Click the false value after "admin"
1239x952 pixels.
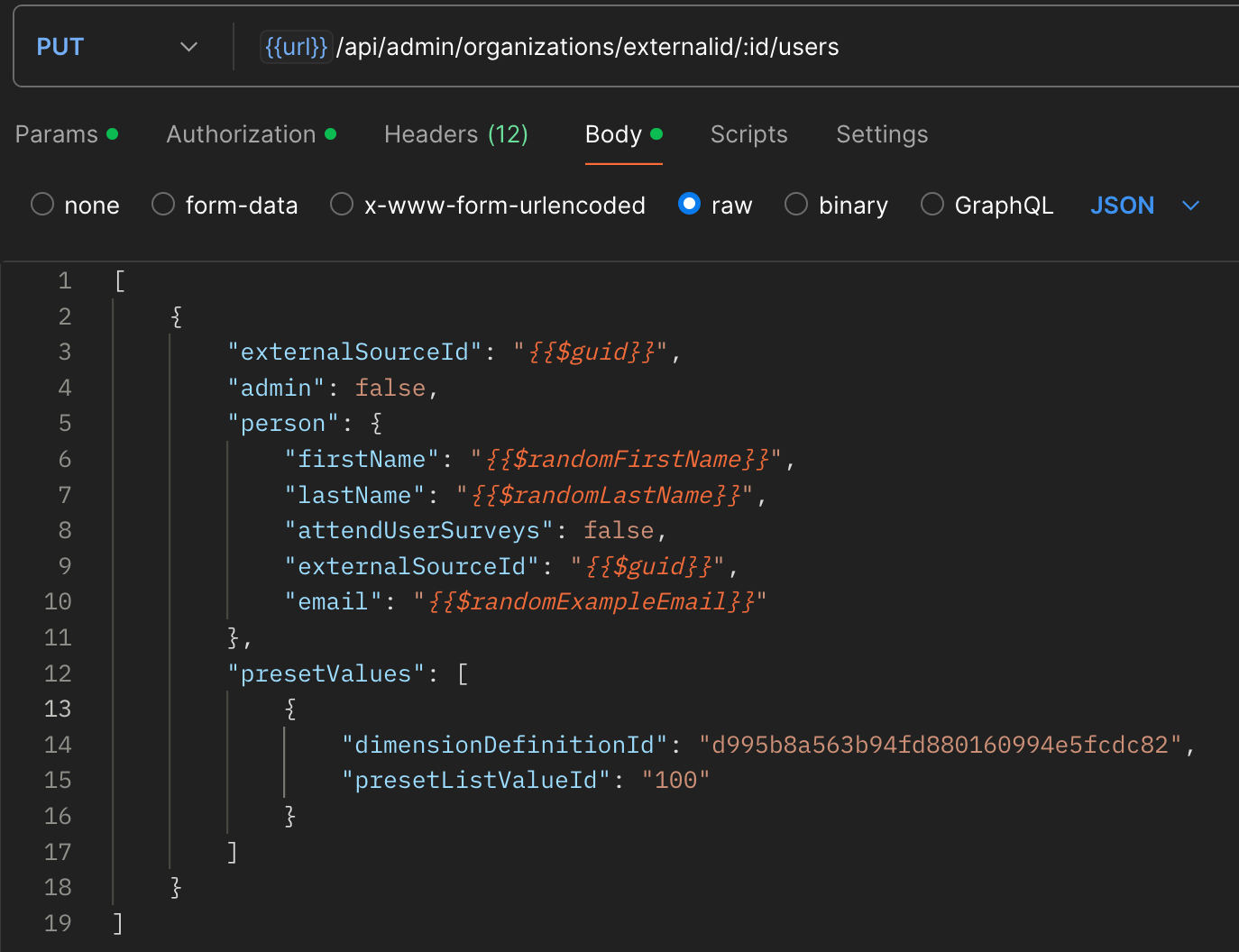pyautogui.click(x=390, y=388)
